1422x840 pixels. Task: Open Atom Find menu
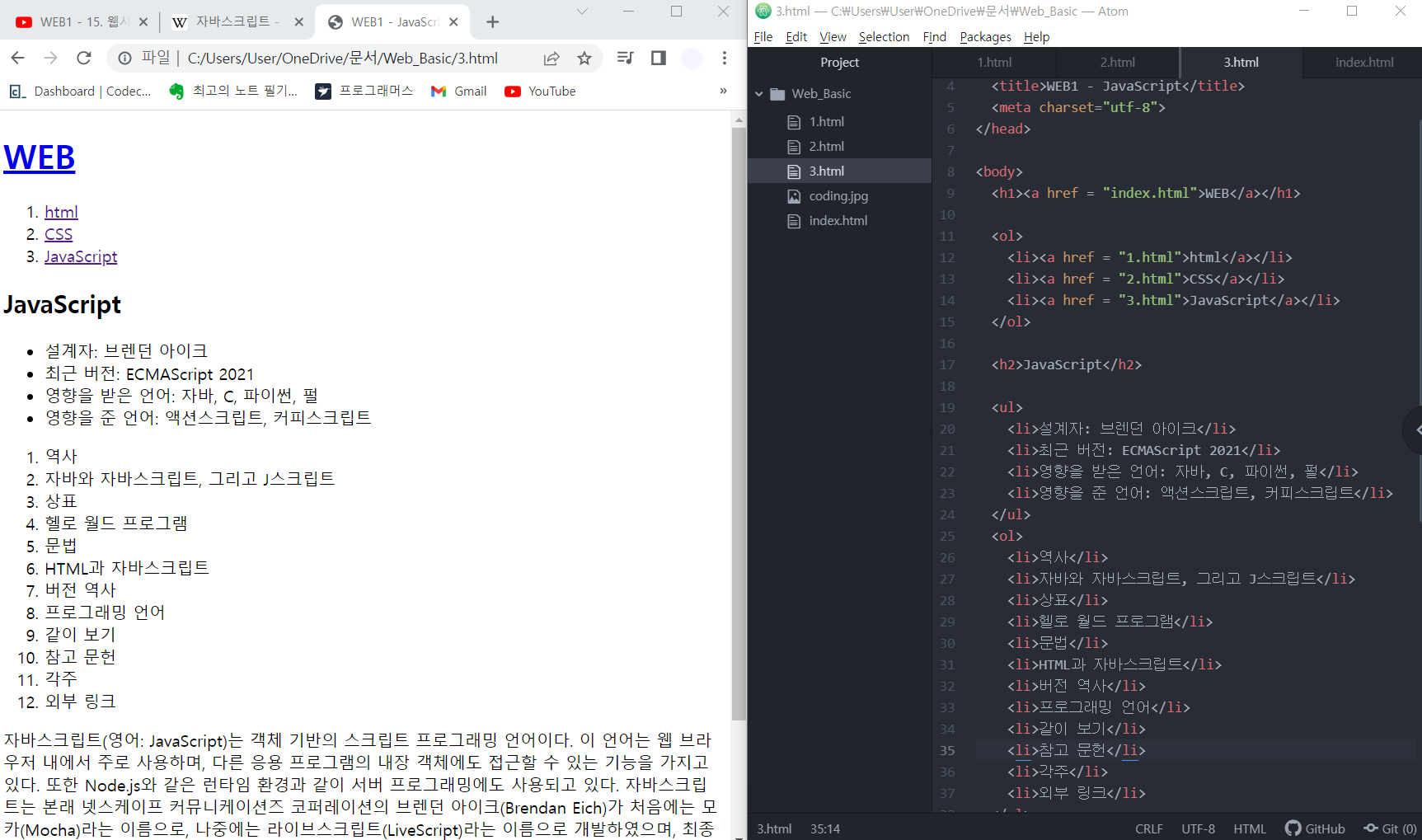tap(934, 37)
